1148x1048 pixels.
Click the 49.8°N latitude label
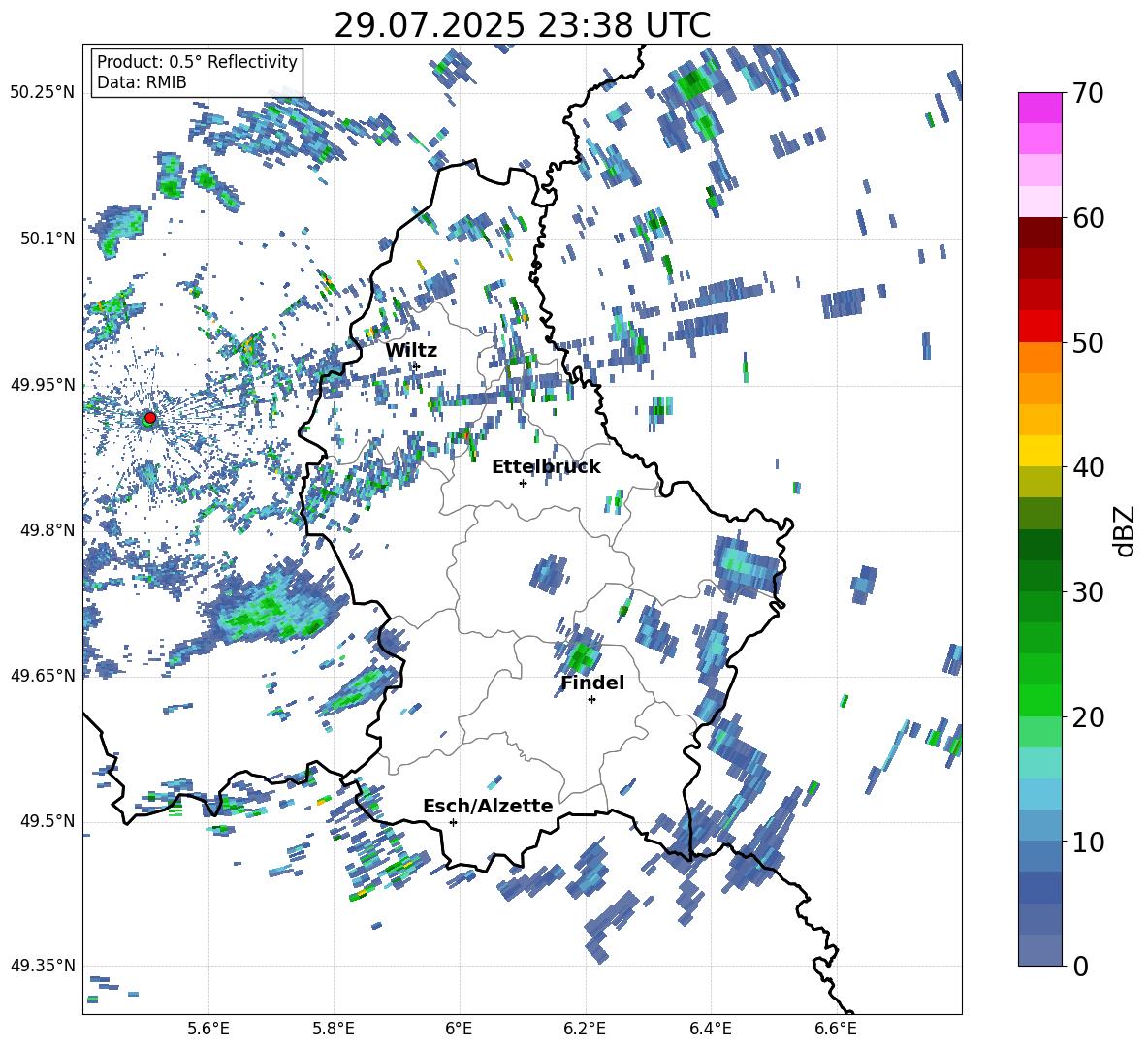pos(47,530)
